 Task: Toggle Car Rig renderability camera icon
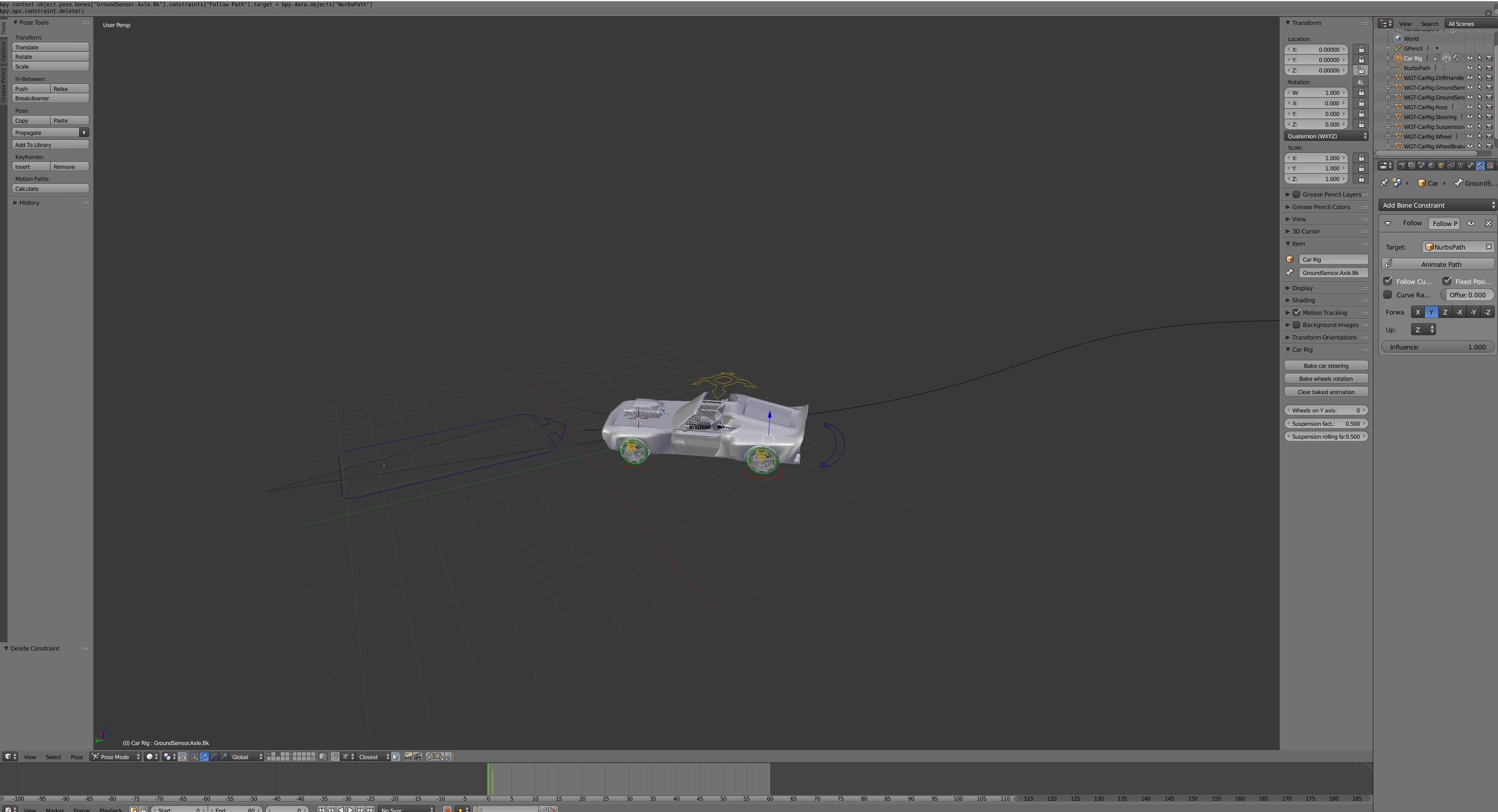click(1490, 58)
